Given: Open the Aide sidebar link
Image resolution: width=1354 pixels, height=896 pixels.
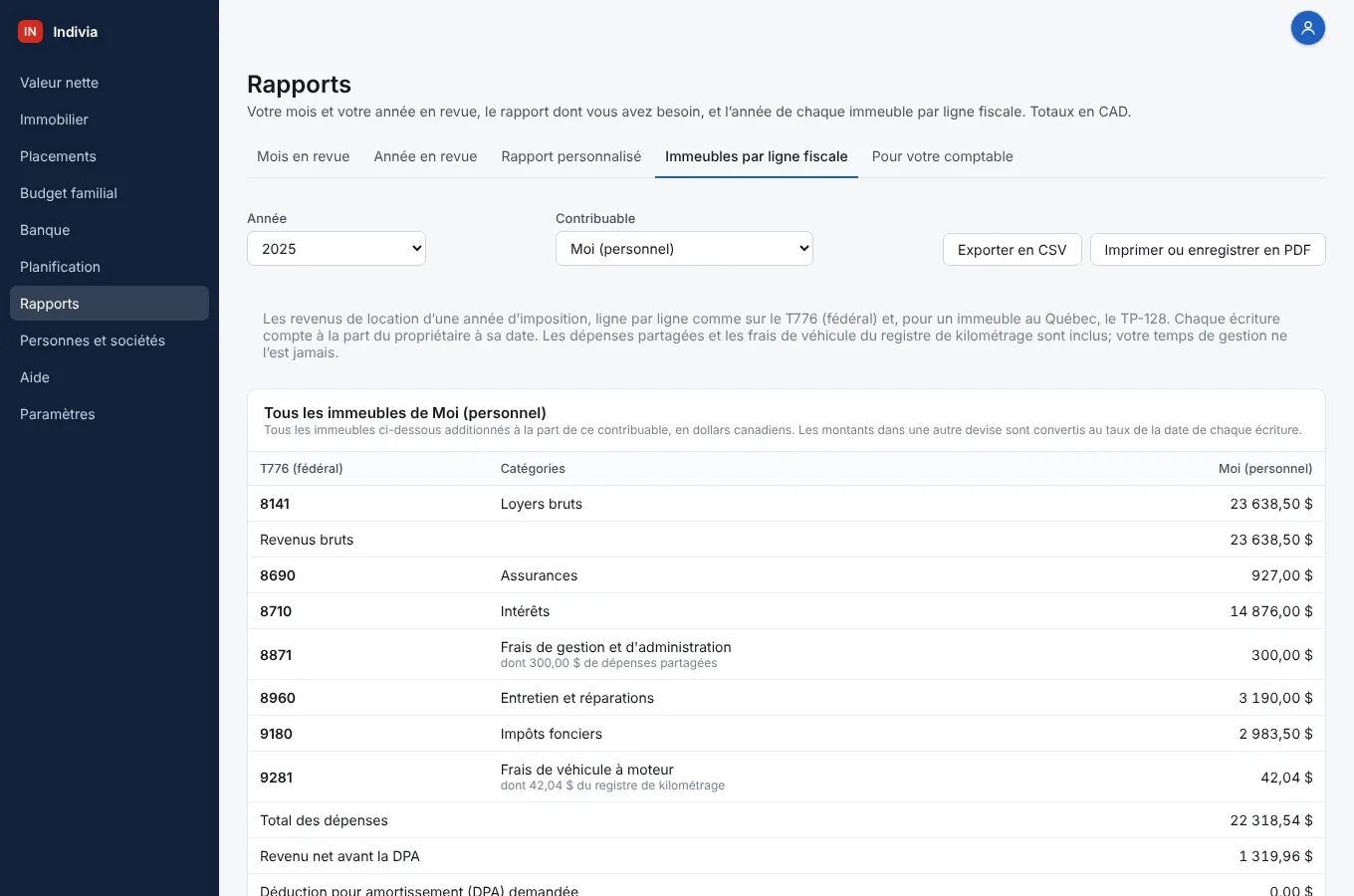Looking at the screenshot, I should 110,377.
